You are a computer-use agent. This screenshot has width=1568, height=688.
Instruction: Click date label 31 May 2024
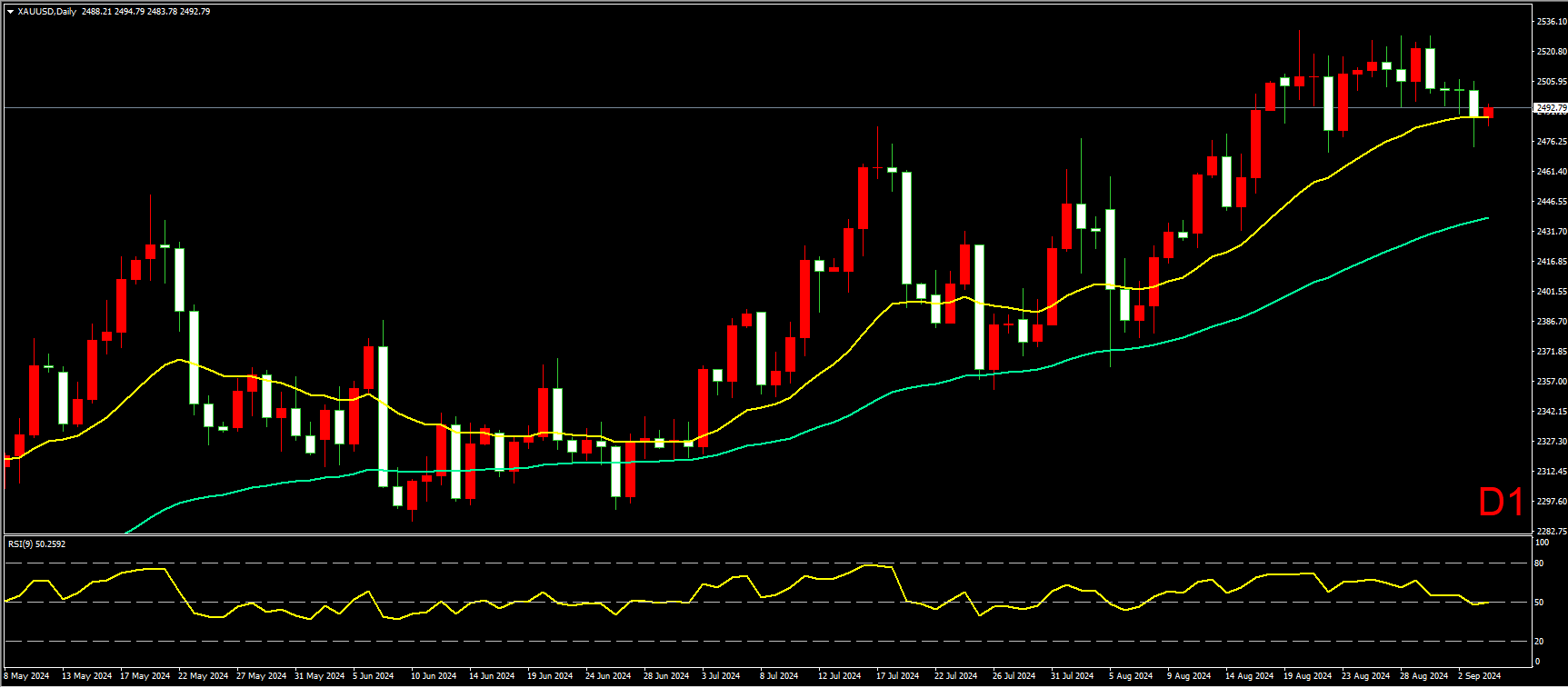click(x=320, y=676)
